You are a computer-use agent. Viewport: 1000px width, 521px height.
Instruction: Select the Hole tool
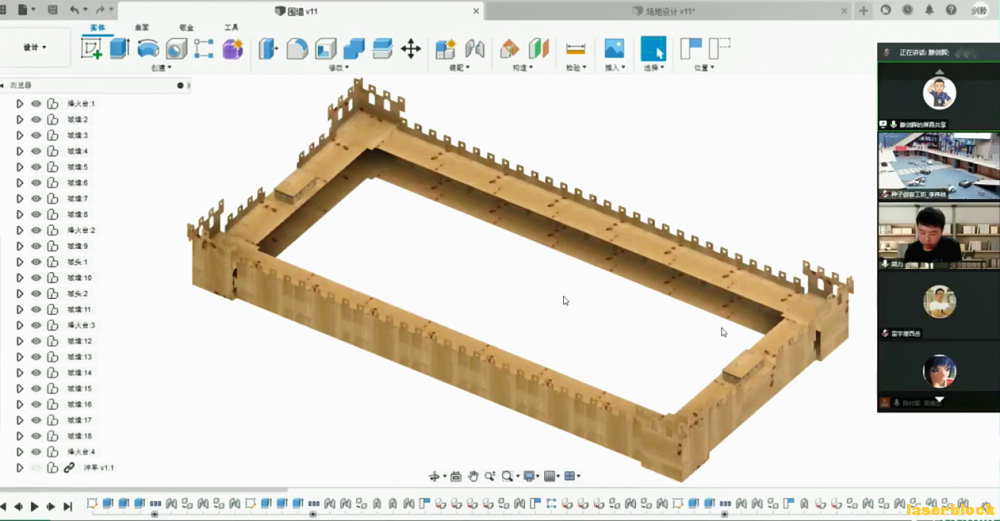pos(176,49)
